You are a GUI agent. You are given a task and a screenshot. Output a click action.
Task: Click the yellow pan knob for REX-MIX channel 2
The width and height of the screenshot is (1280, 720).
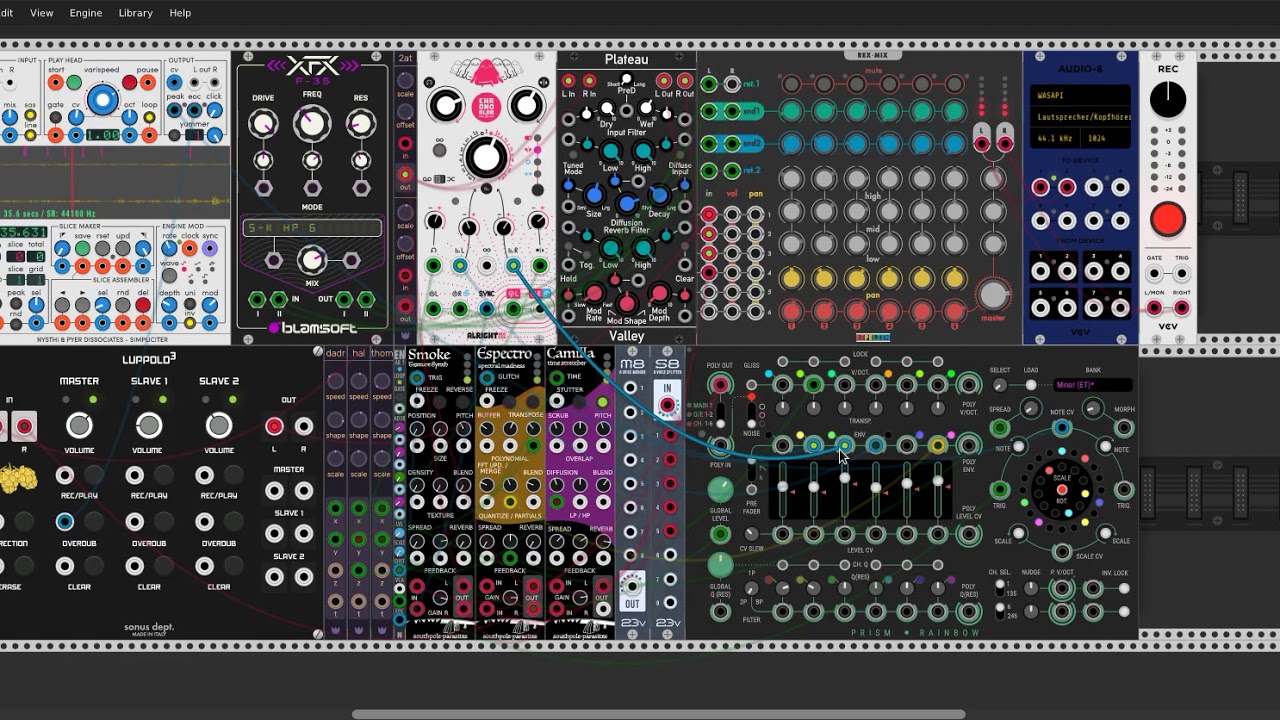pyautogui.click(x=824, y=278)
